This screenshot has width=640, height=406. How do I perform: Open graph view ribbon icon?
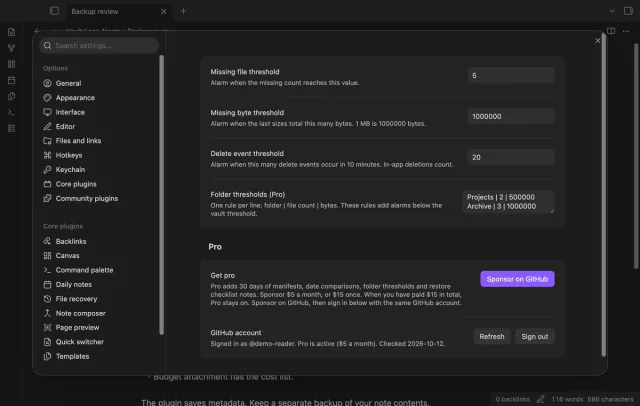pyautogui.click(x=11, y=48)
